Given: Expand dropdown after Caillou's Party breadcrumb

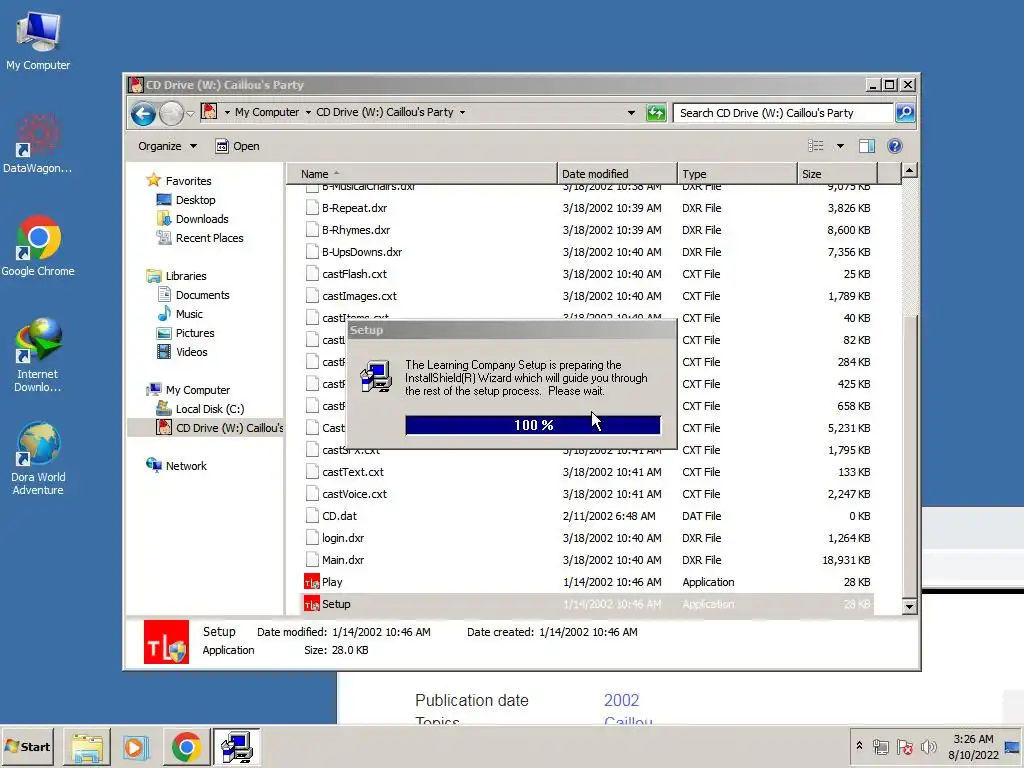Looking at the screenshot, I should click(462, 112).
